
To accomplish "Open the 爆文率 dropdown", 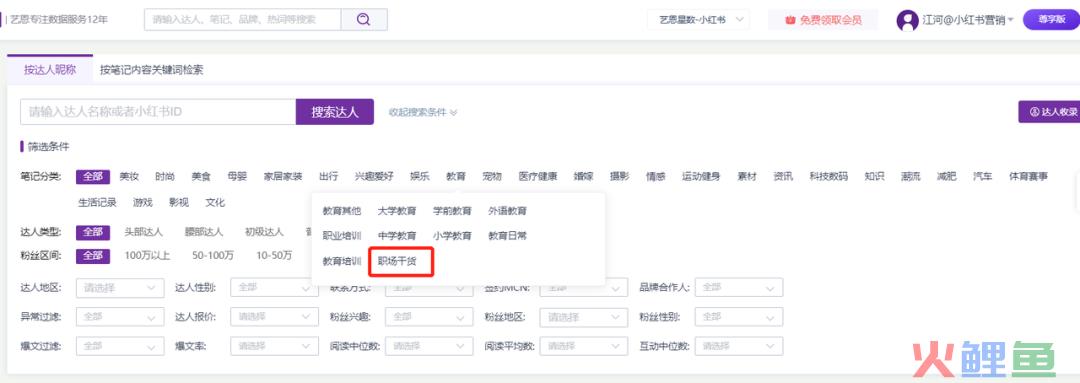I will (x=274, y=346).
